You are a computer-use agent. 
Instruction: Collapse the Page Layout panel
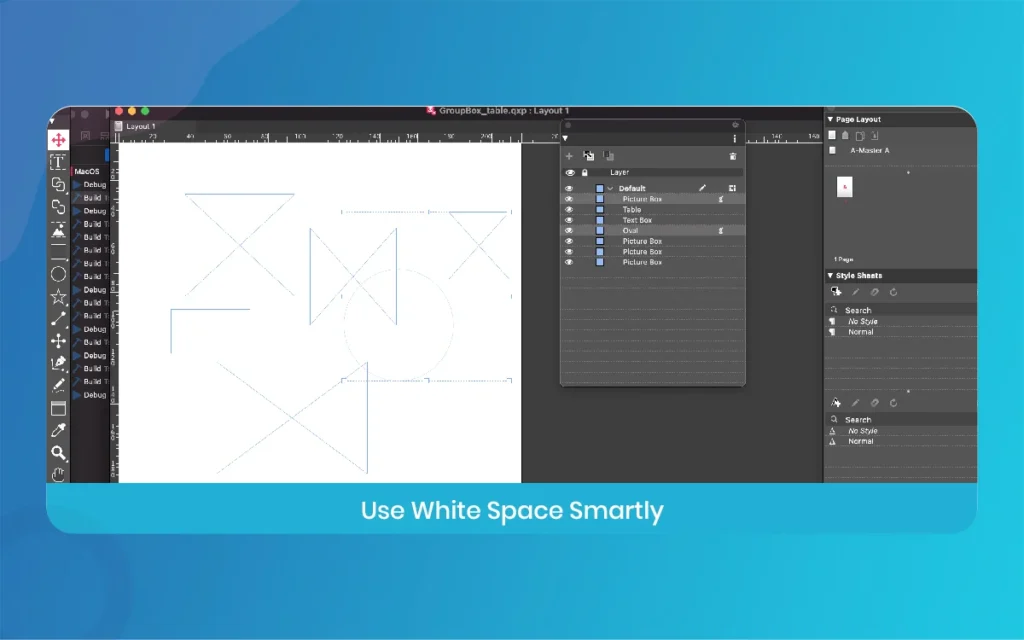(831, 120)
